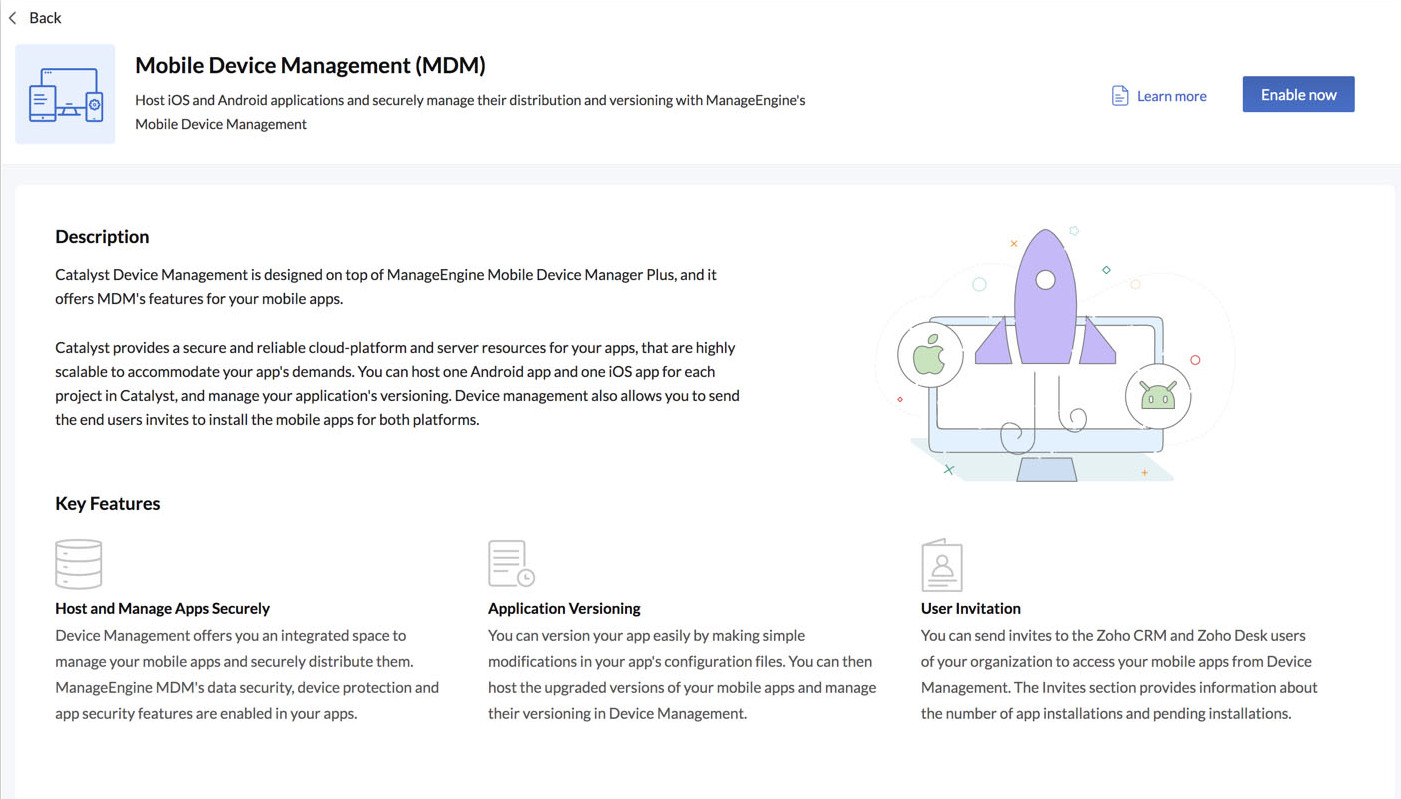Viewport: 1401px width, 799px height.
Task: Click the text starting 'You can version your app easily'
Action: click(682, 674)
